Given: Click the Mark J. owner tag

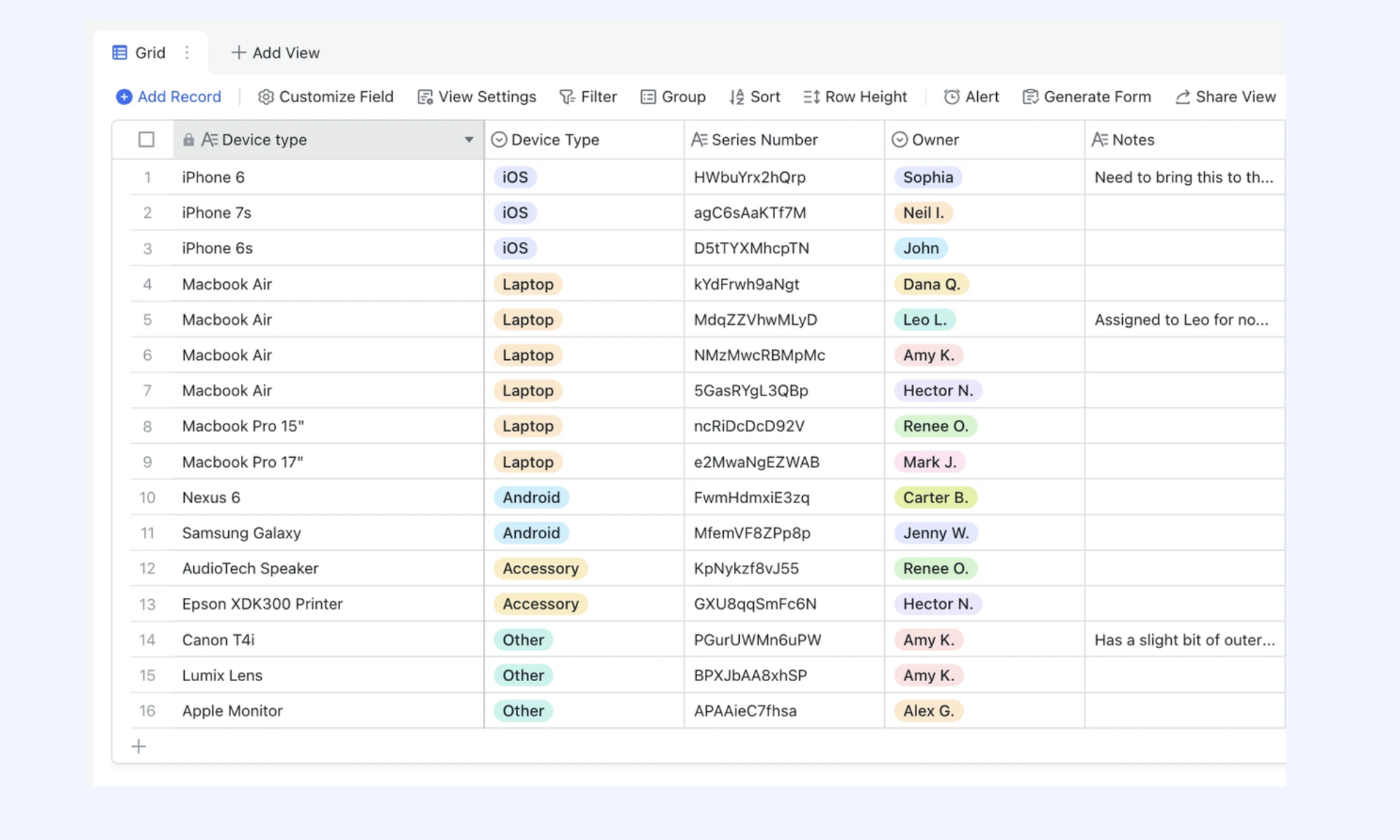Looking at the screenshot, I should tap(930, 462).
